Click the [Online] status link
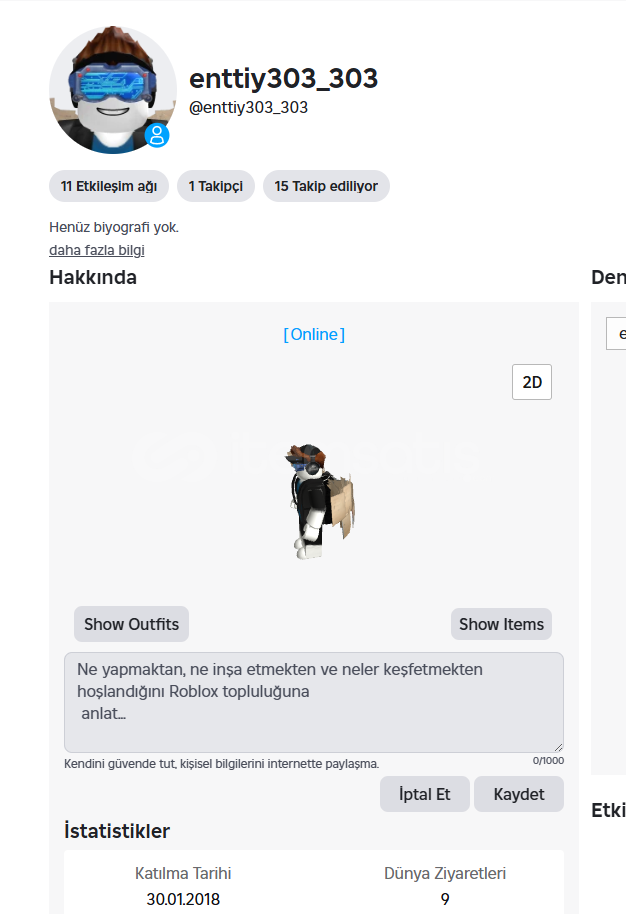626x914 pixels. pos(314,335)
